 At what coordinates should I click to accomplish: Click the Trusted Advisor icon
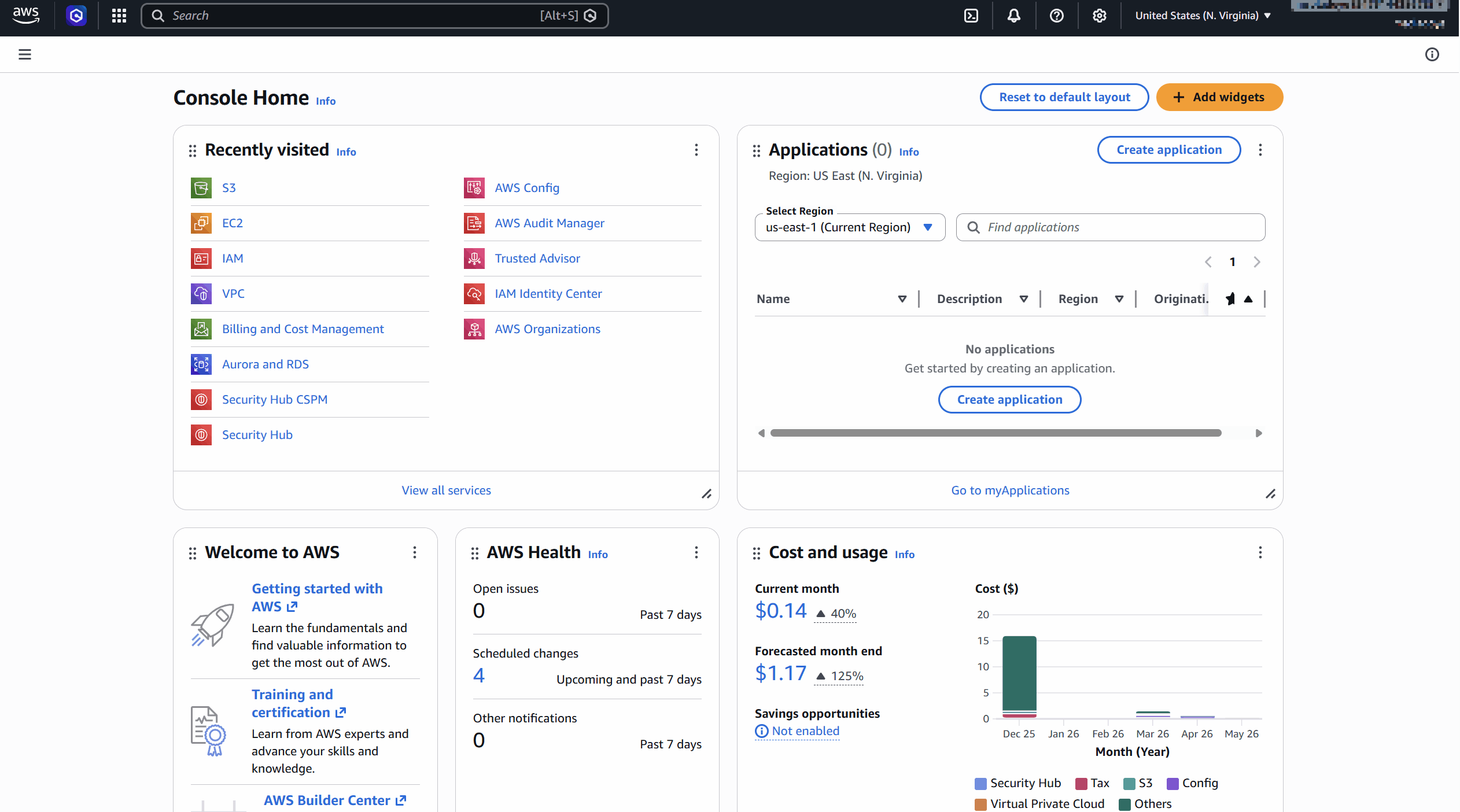474,259
